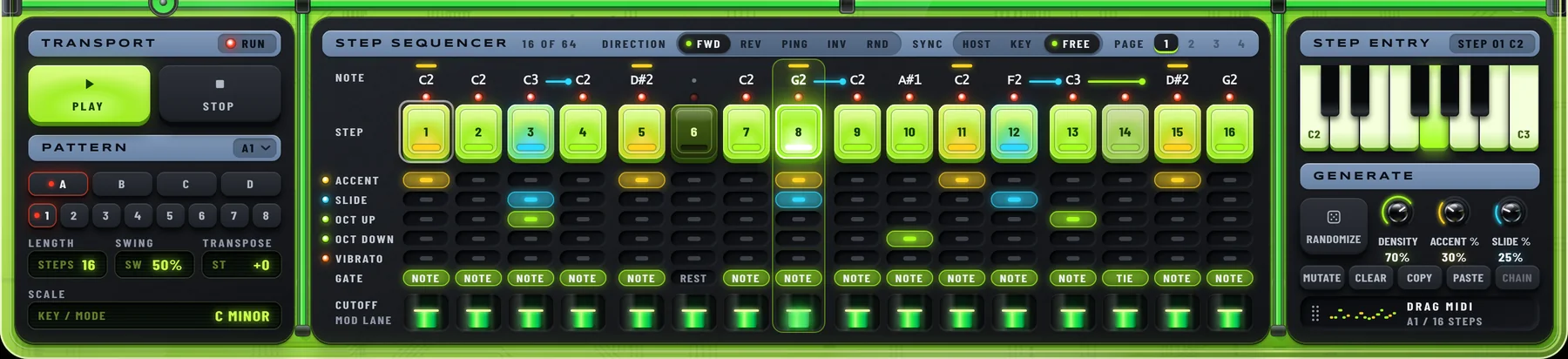The width and height of the screenshot is (1568, 359).
Task: Start playback with the Play button
Action: pos(89,94)
